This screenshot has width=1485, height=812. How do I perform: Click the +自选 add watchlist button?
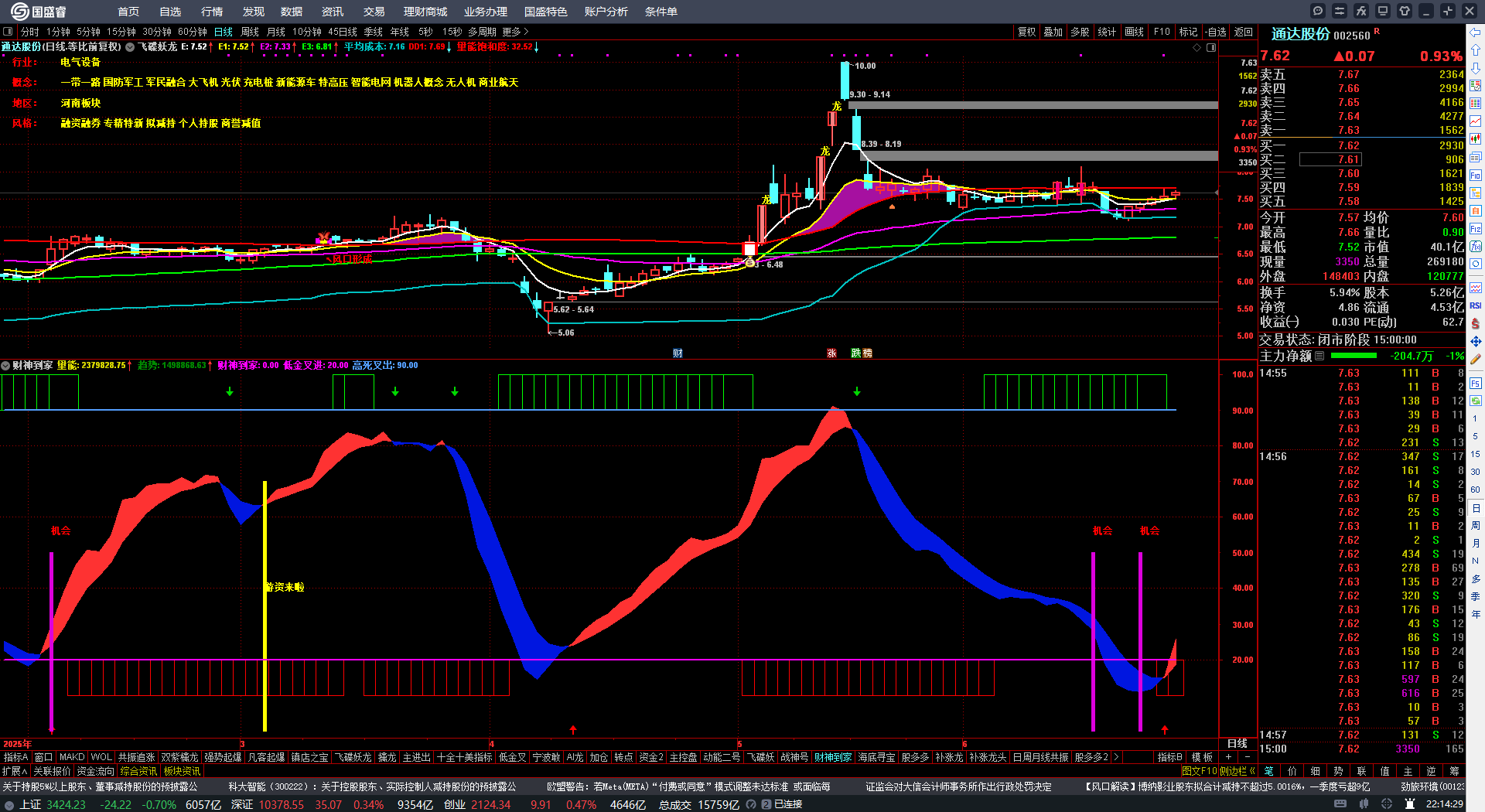point(1215,32)
